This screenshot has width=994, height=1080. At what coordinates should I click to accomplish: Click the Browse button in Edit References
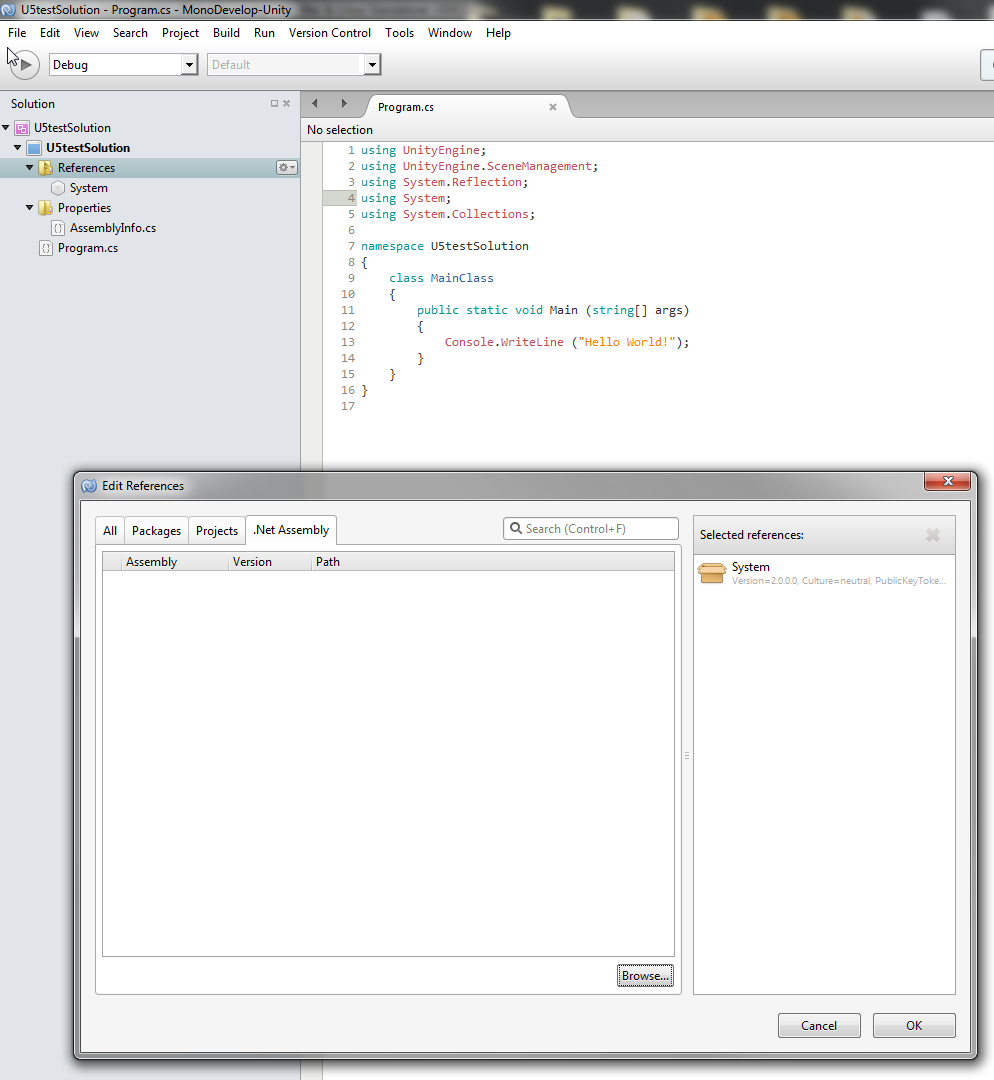point(644,975)
